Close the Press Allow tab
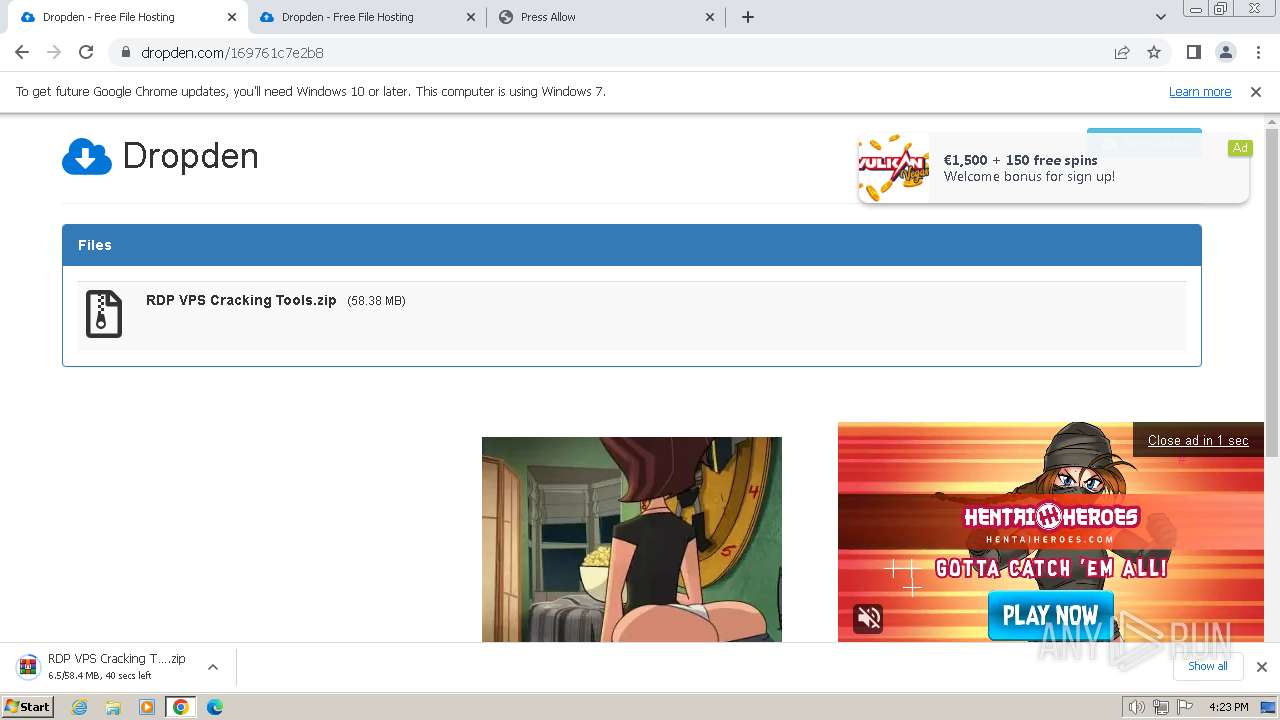 pyautogui.click(x=710, y=17)
